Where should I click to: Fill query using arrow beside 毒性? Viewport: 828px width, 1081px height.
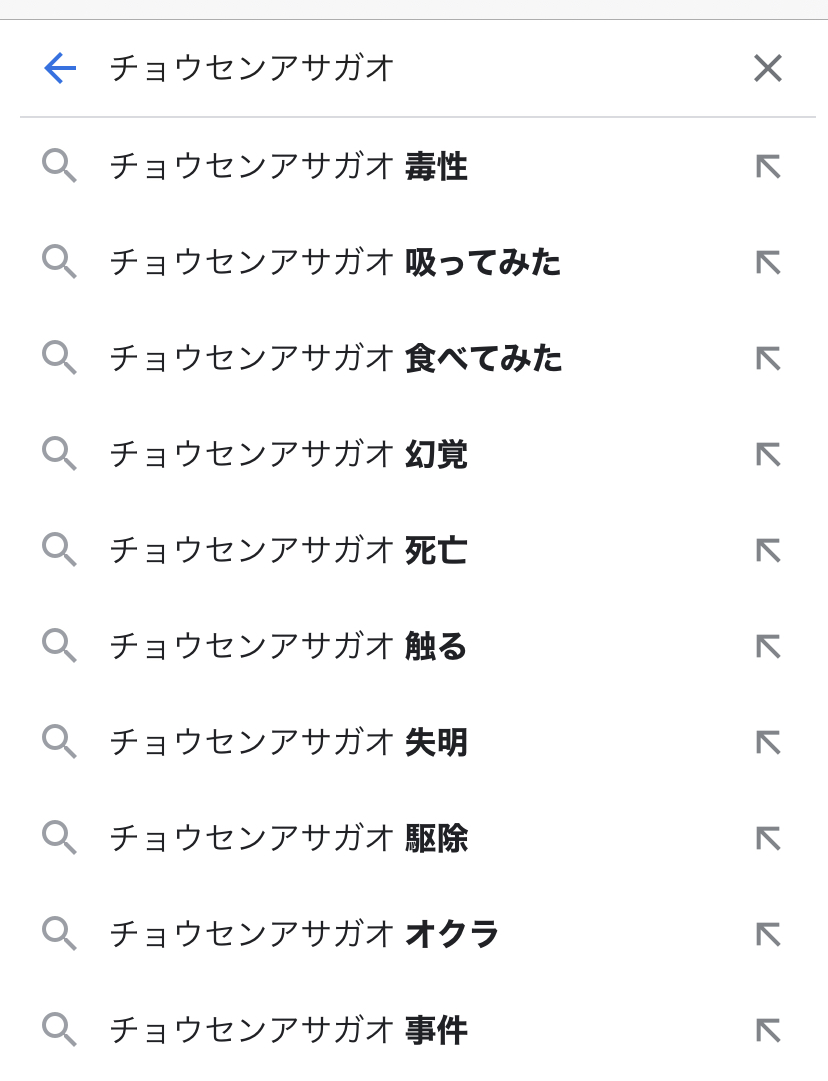click(767, 166)
